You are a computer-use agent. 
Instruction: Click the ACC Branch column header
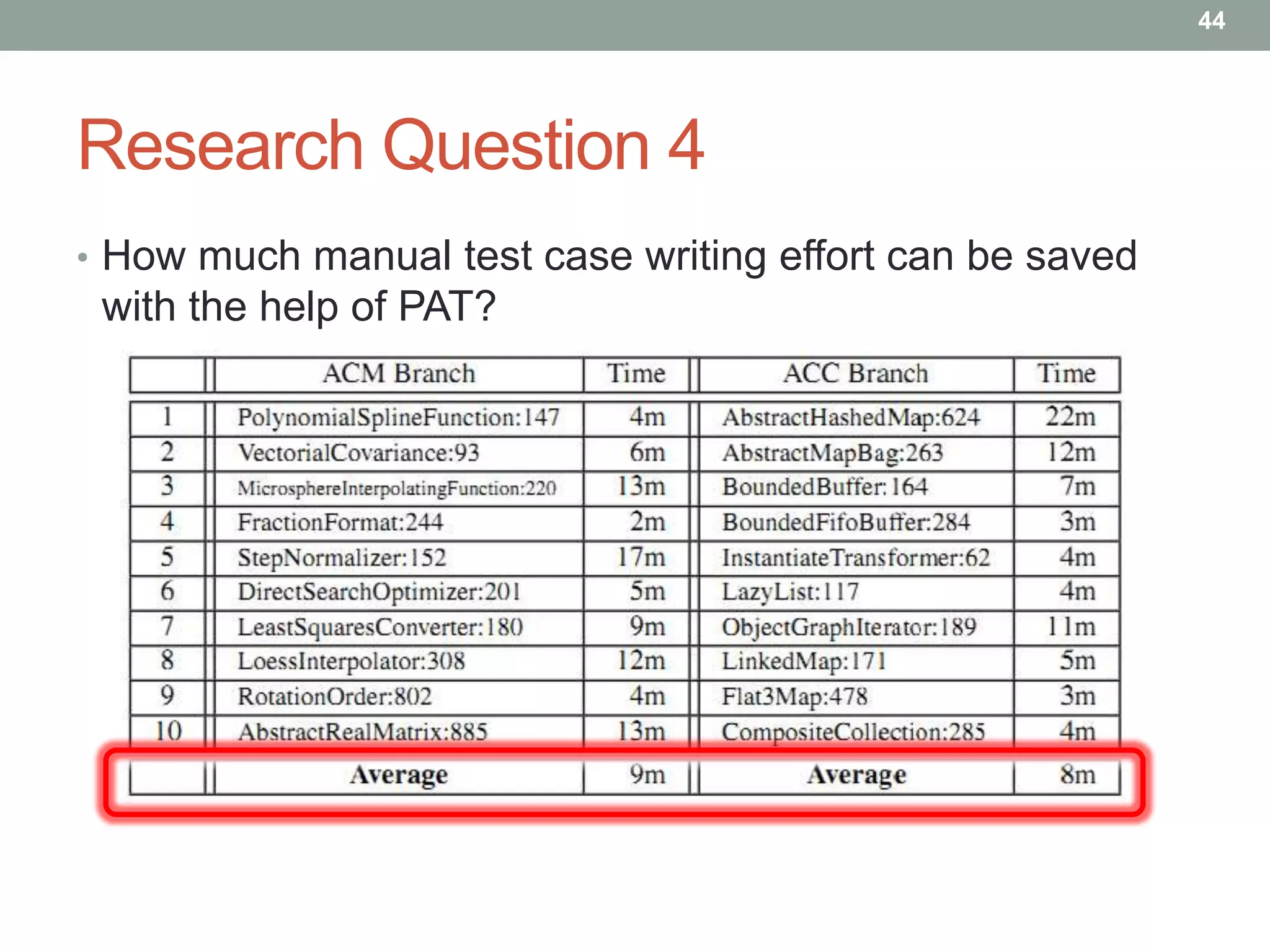[856, 374]
